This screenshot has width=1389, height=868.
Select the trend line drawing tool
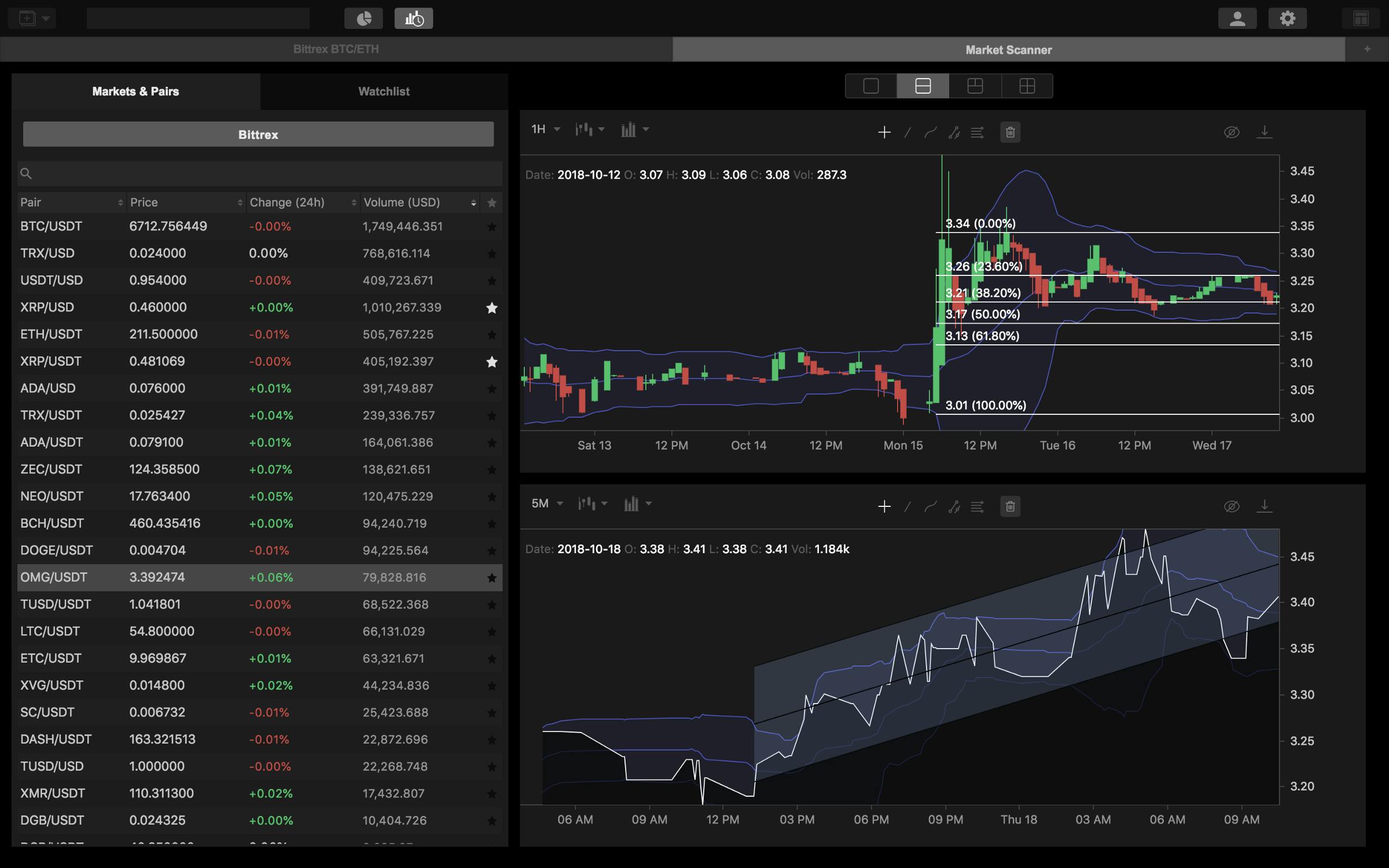pyautogui.click(x=907, y=133)
